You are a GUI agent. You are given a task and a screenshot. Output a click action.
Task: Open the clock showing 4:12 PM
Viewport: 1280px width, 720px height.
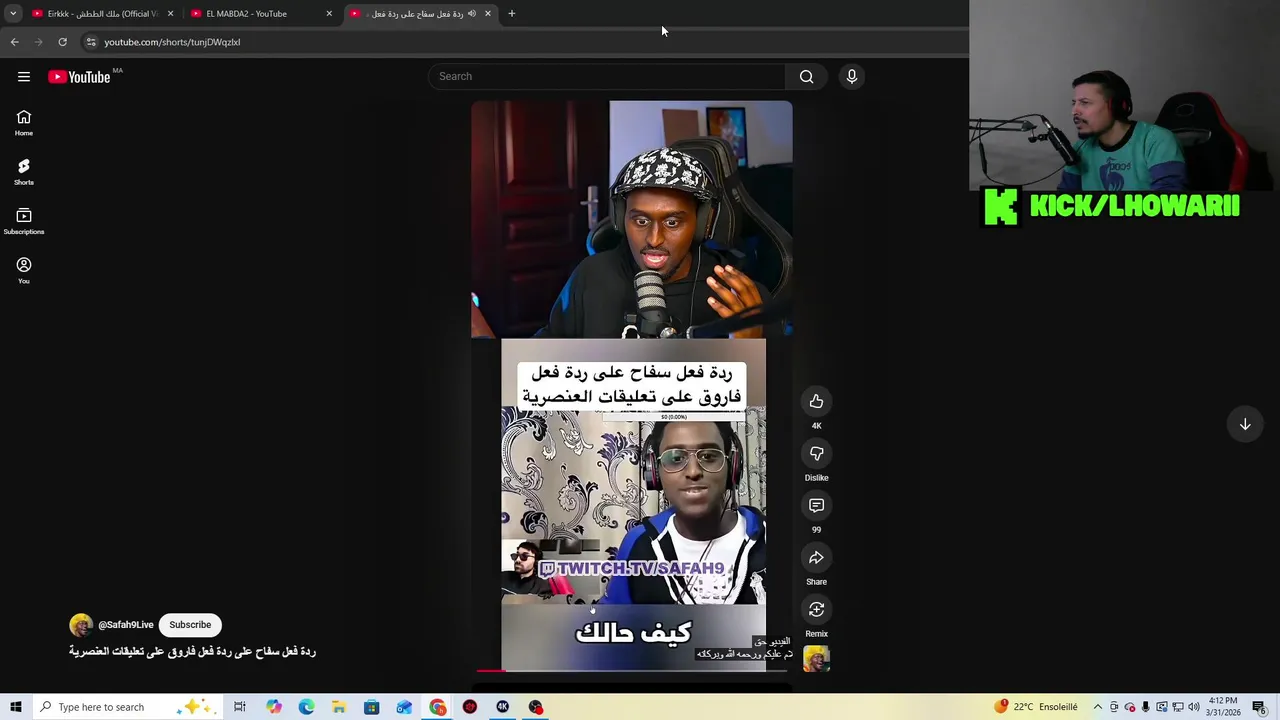point(1223,707)
